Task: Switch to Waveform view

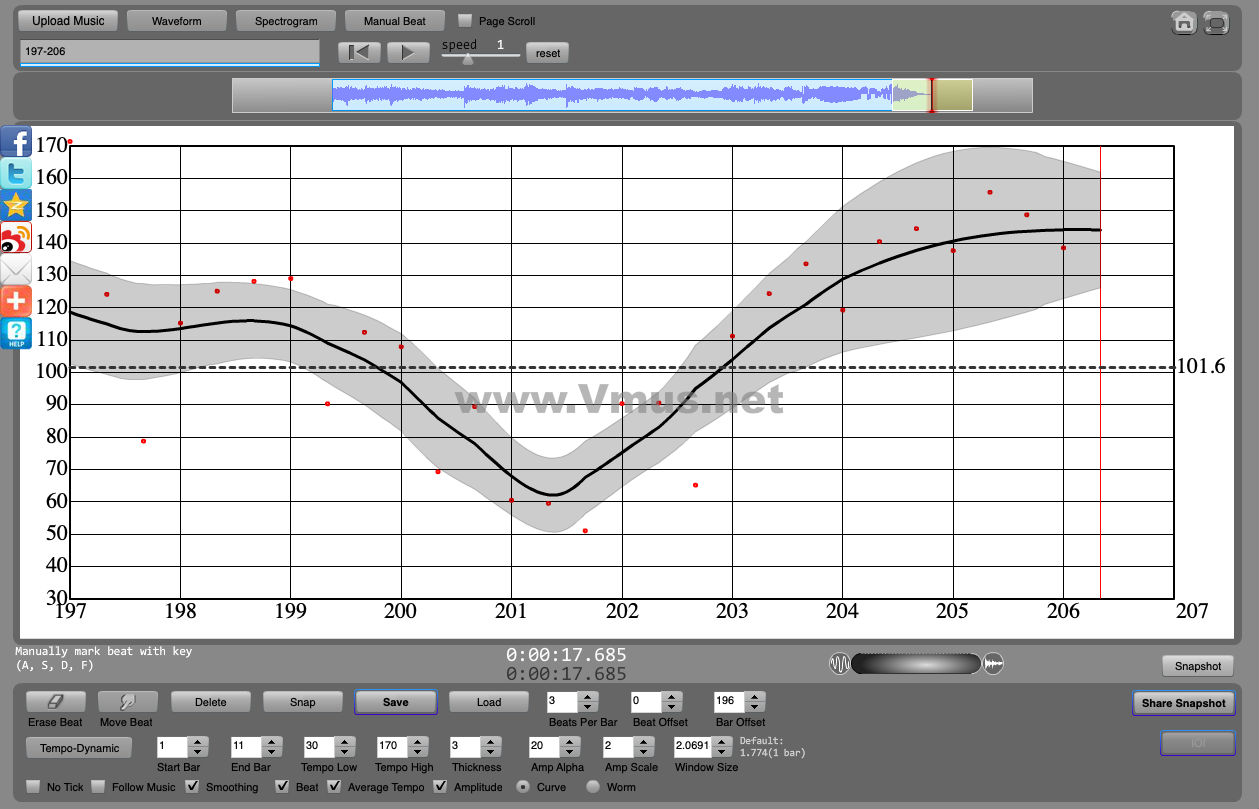Action: [177, 20]
